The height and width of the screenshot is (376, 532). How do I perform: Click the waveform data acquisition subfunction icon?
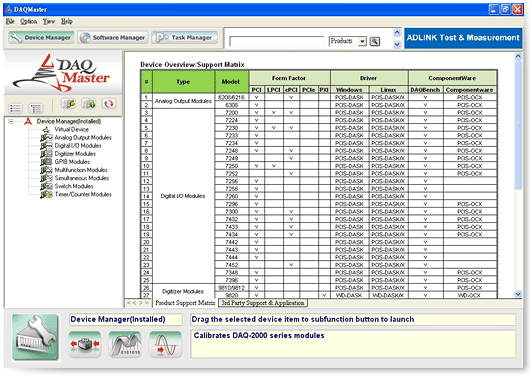click(125, 344)
